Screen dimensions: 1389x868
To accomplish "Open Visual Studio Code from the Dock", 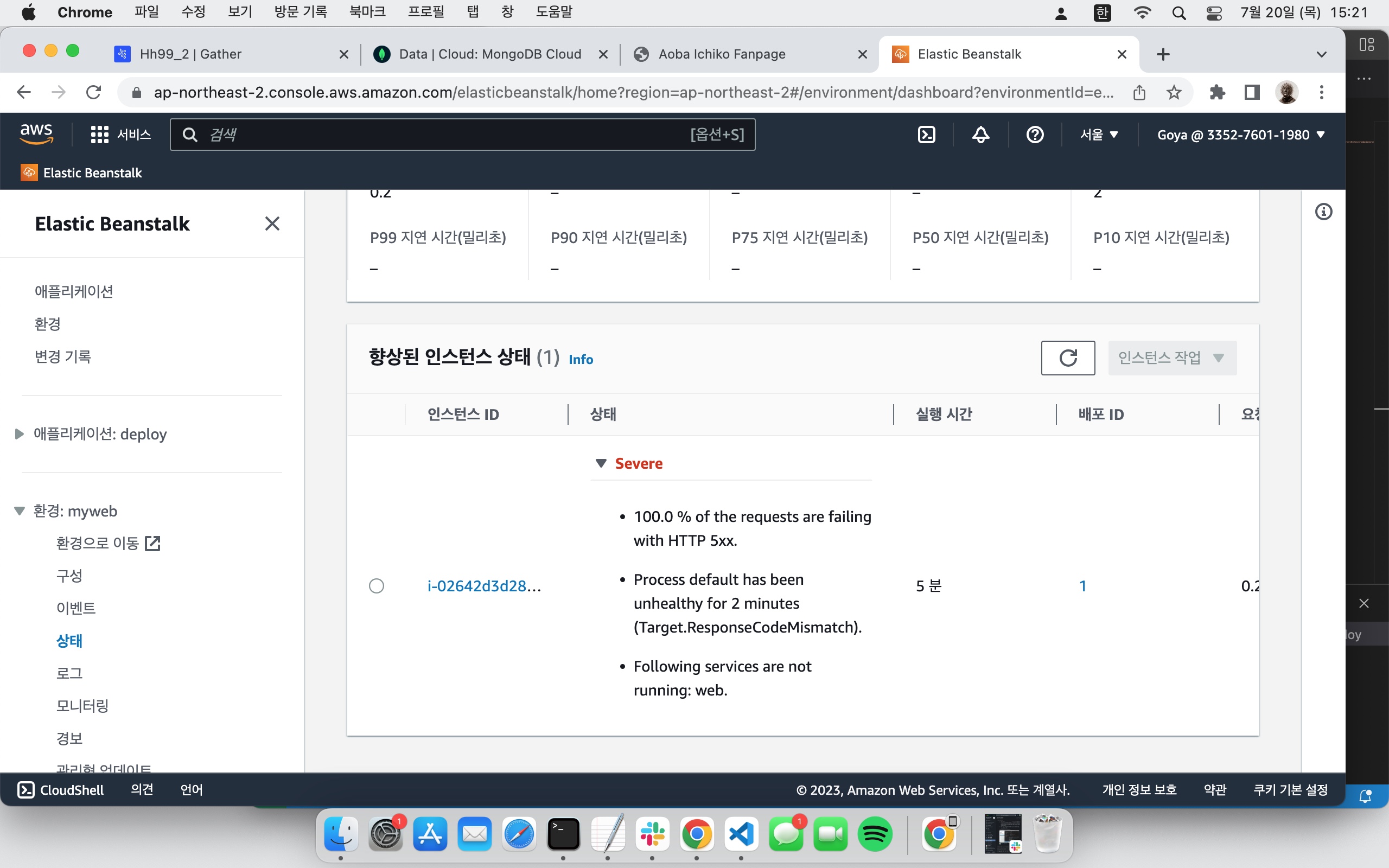I will [x=741, y=834].
